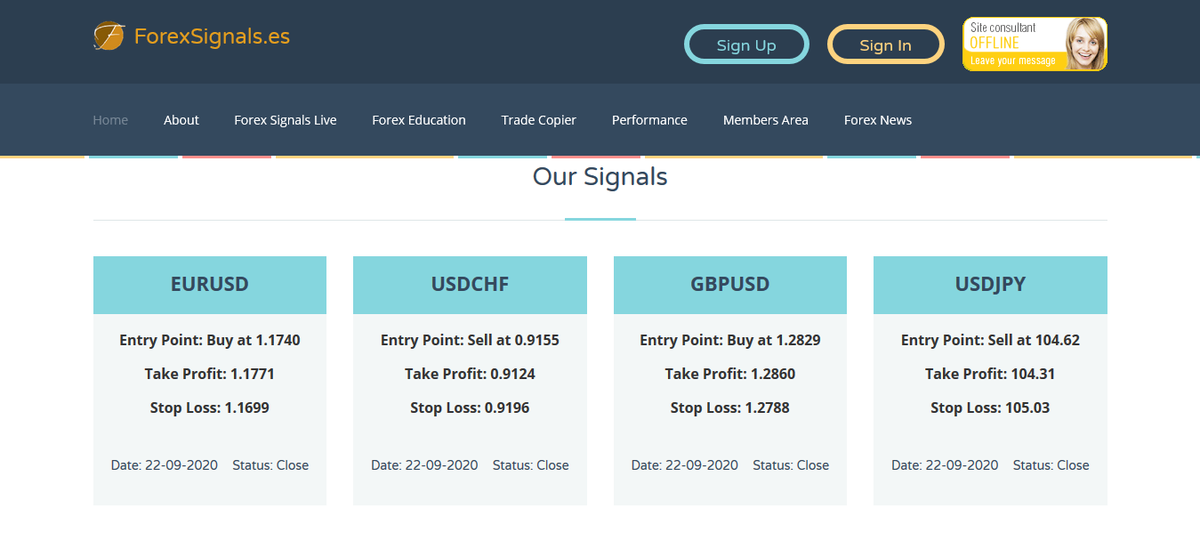Image resolution: width=1200 pixels, height=557 pixels.
Task: Click 'Status: Close' in the GBPUSD card
Action: click(791, 465)
